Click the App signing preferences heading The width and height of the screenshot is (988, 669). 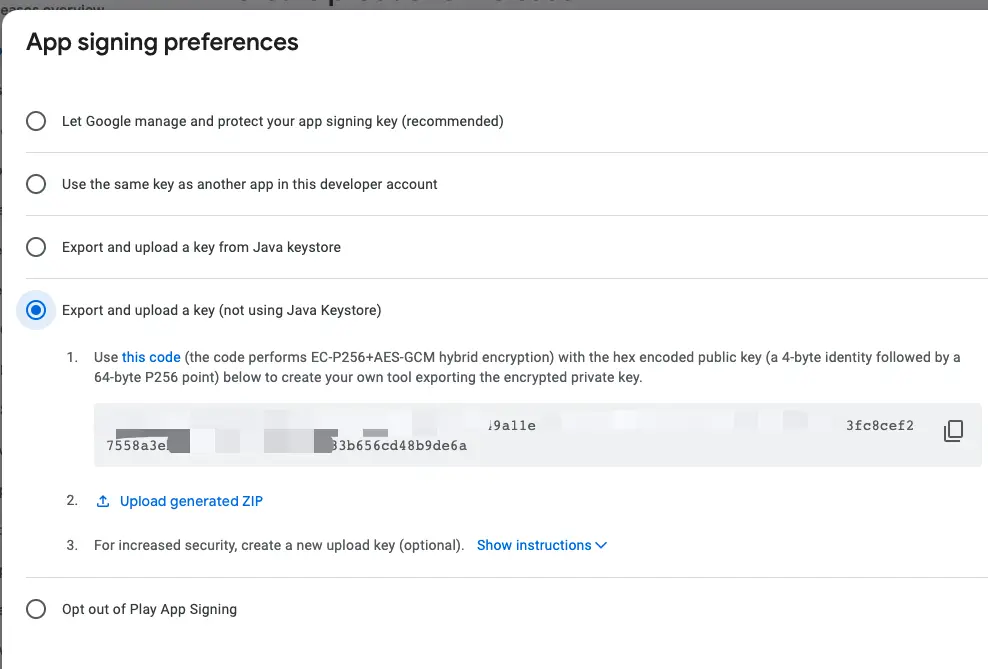tap(162, 42)
